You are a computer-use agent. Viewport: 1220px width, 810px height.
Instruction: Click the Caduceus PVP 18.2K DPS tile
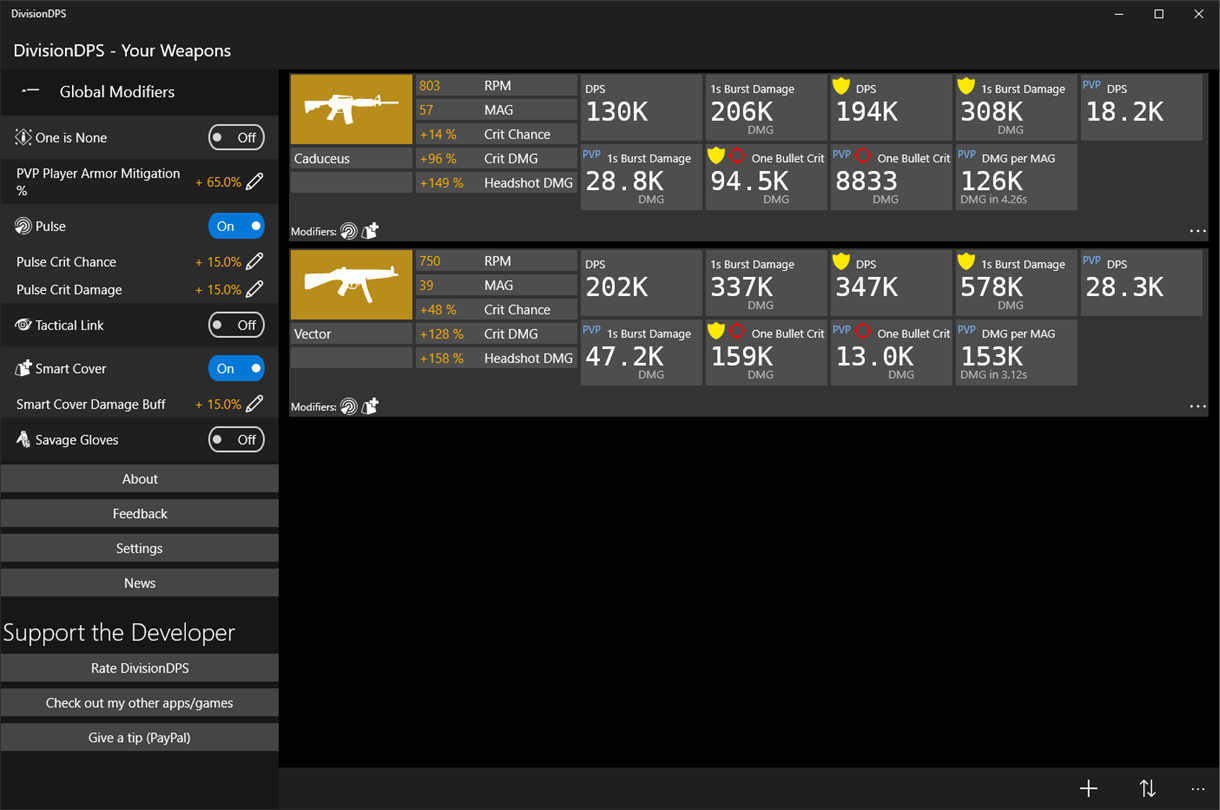[x=1141, y=107]
